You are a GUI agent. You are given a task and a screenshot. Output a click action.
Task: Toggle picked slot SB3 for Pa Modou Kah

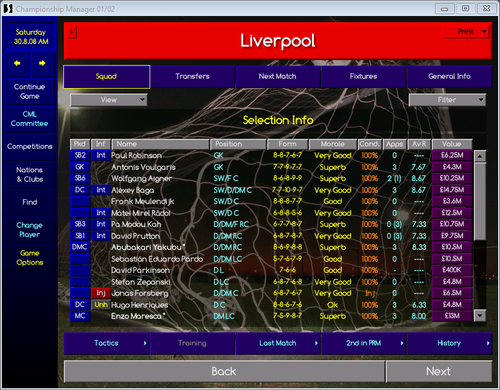80,224
